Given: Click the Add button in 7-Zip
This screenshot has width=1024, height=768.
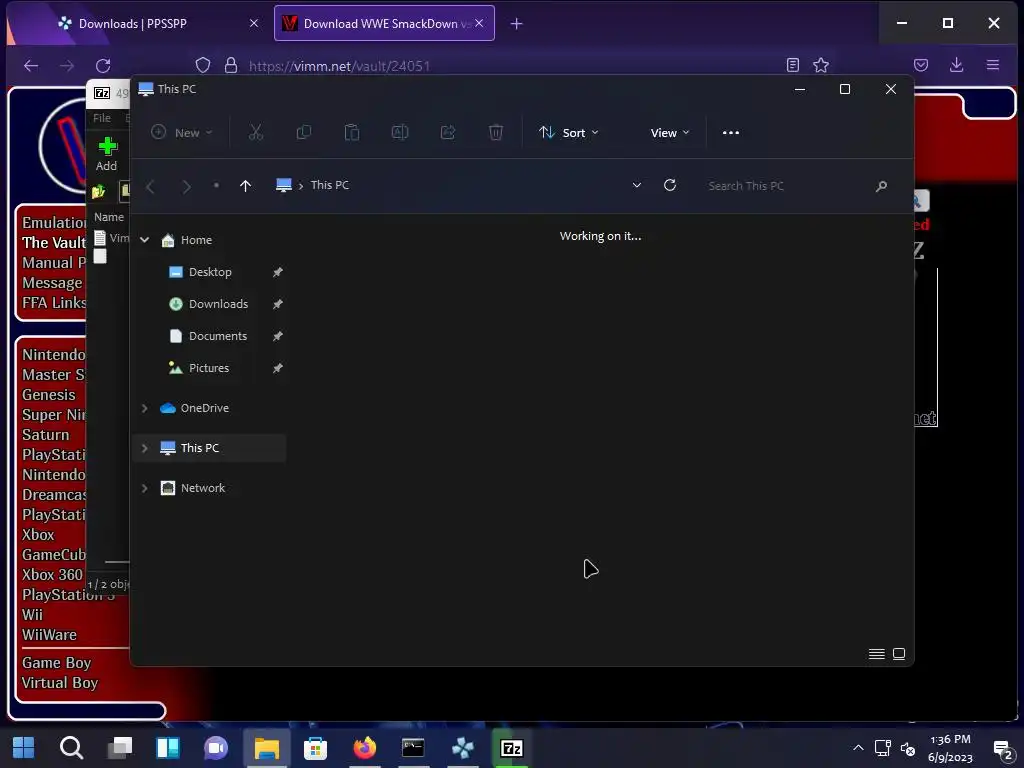Looking at the screenshot, I should tap(106, 154).
